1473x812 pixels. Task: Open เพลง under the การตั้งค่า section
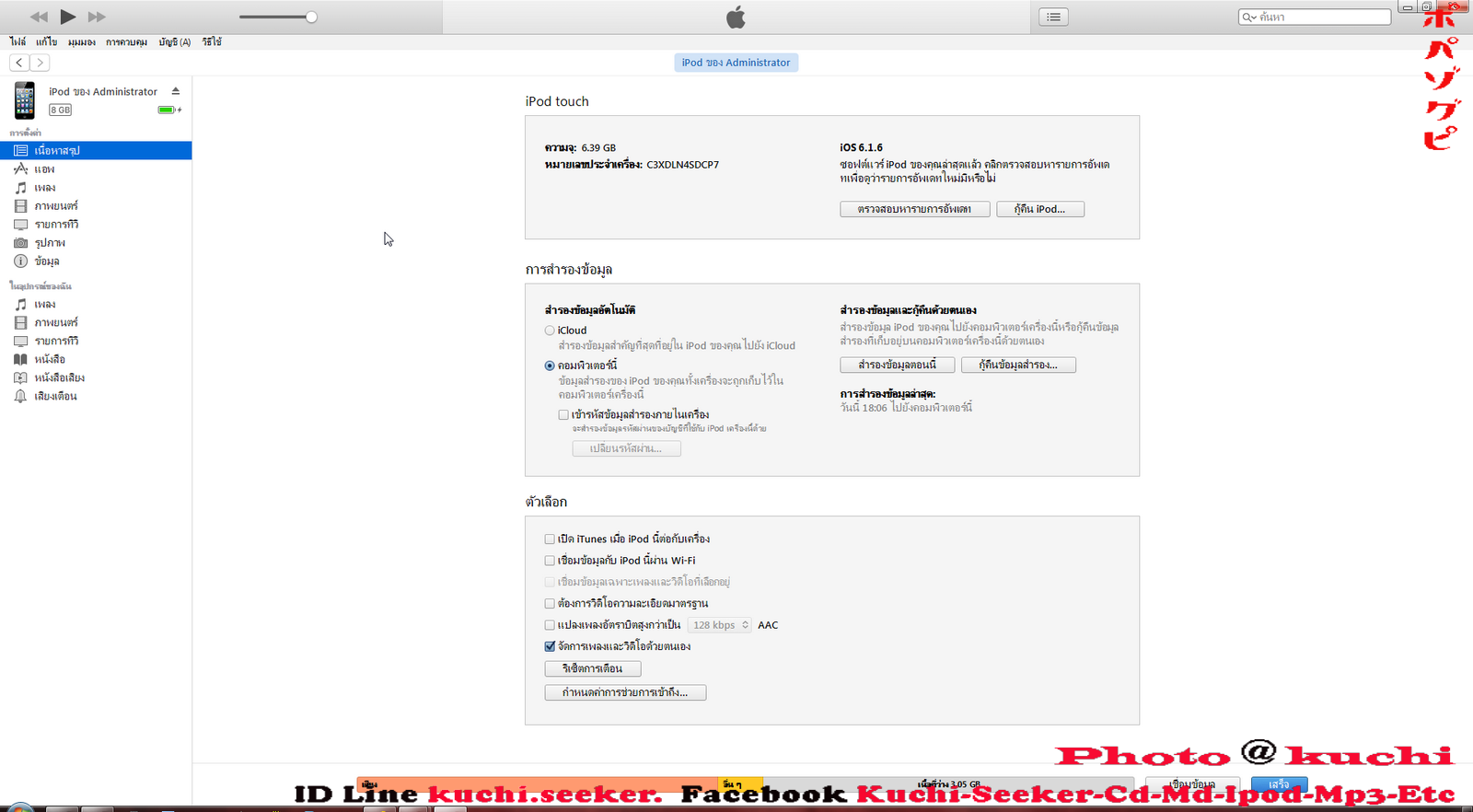pos(96,188)
